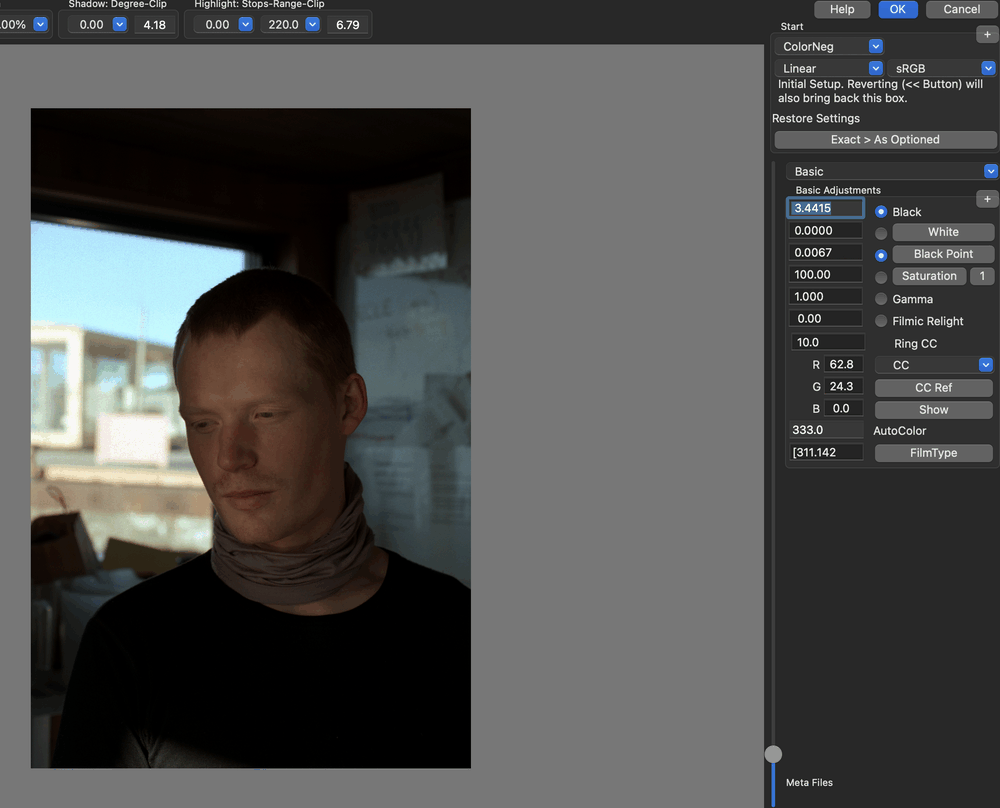Click the plus button beside Basic Adjustments

[x=987, y=199]
